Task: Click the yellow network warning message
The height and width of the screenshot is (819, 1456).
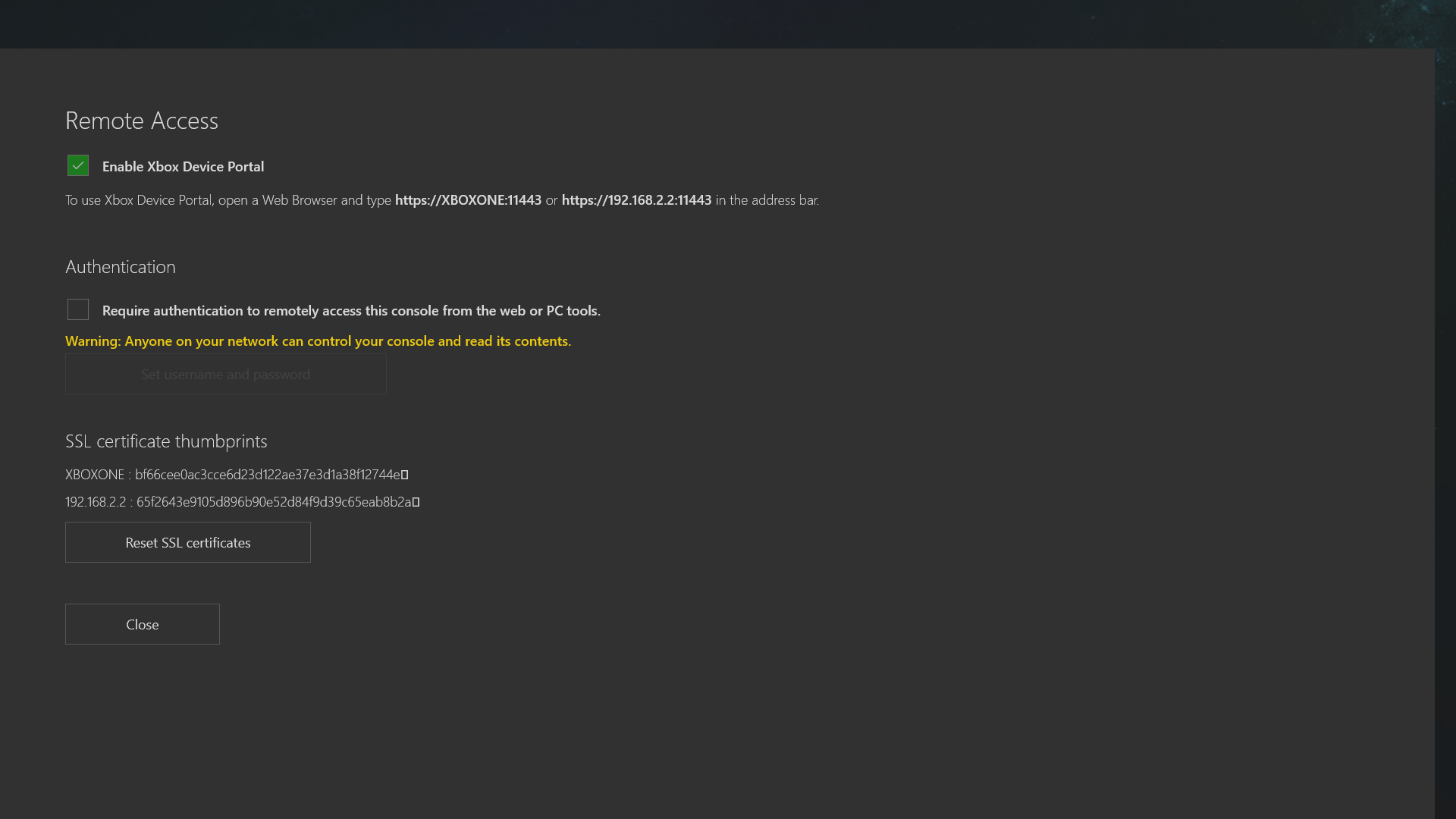Action: click(x=318, y=341)
